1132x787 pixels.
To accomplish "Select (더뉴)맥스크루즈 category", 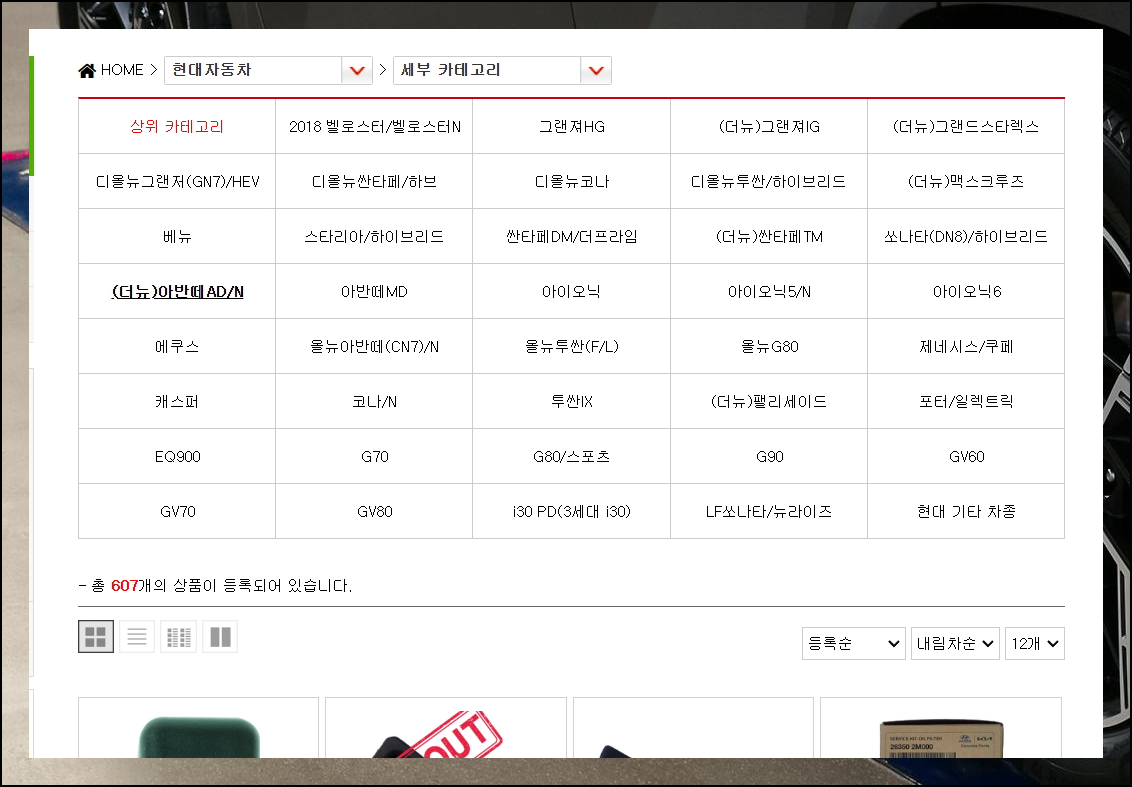I will pyautogui.click(x=966, y=181).
